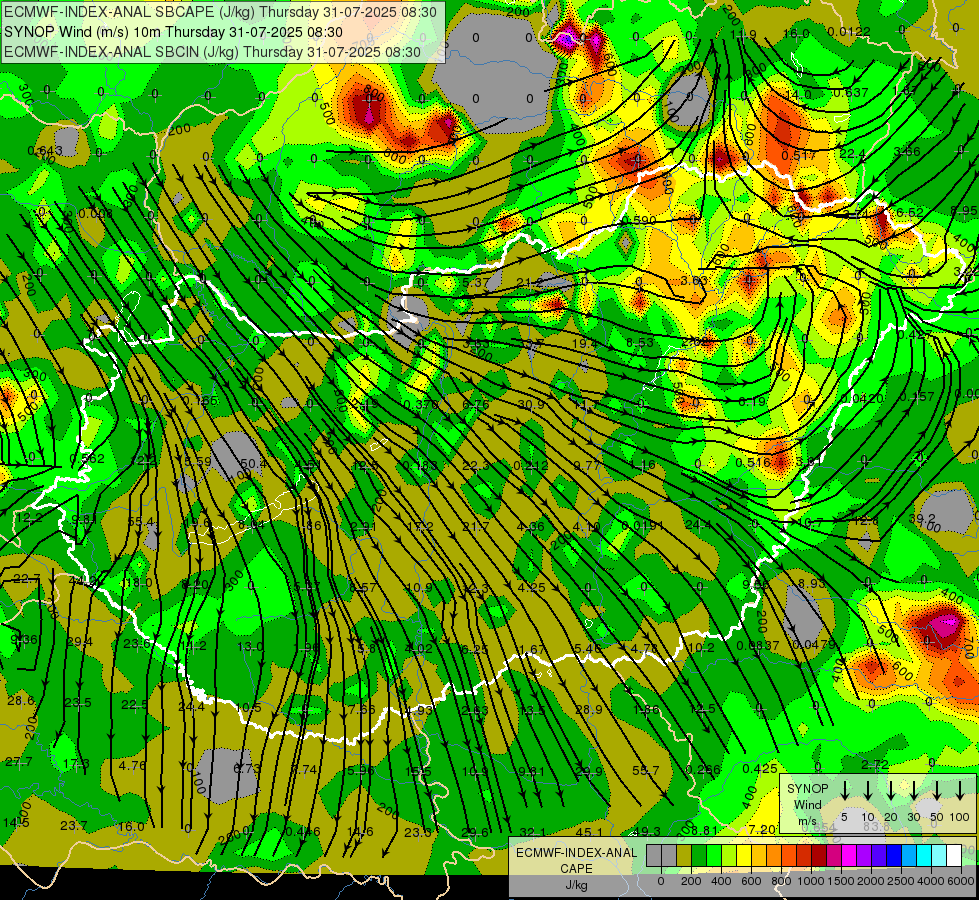Click the map value '30.9'
979x900 pixels.
click(531, 405)
